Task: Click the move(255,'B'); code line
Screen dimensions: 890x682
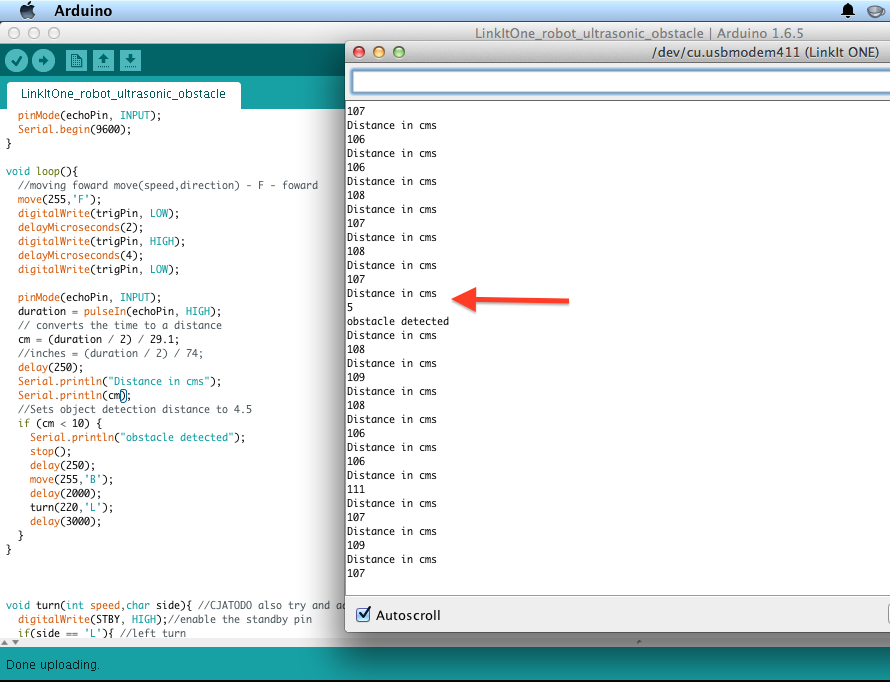Action: click(x=72, y=479)
